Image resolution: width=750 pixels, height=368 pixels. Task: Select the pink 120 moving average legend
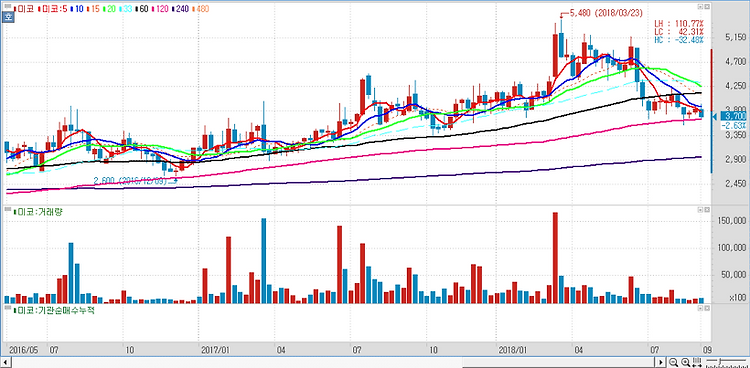tap(160, 9)
